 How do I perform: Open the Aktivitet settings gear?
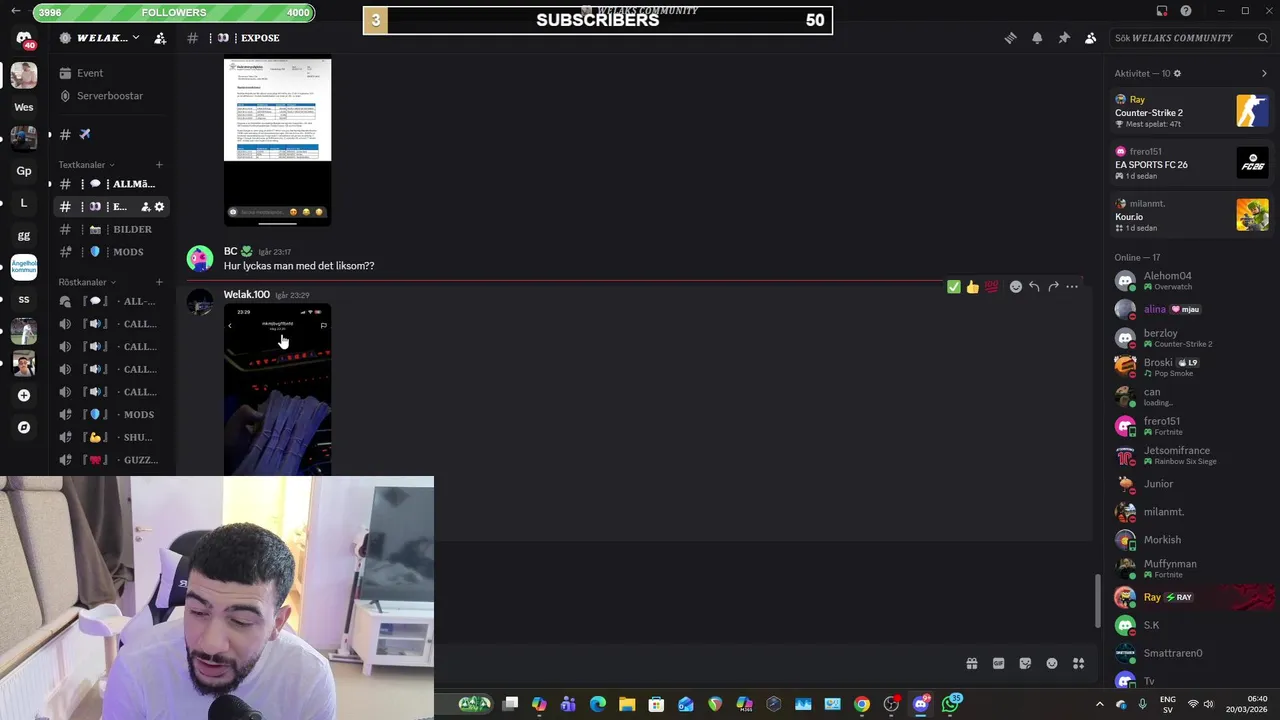pos(1177,74)
